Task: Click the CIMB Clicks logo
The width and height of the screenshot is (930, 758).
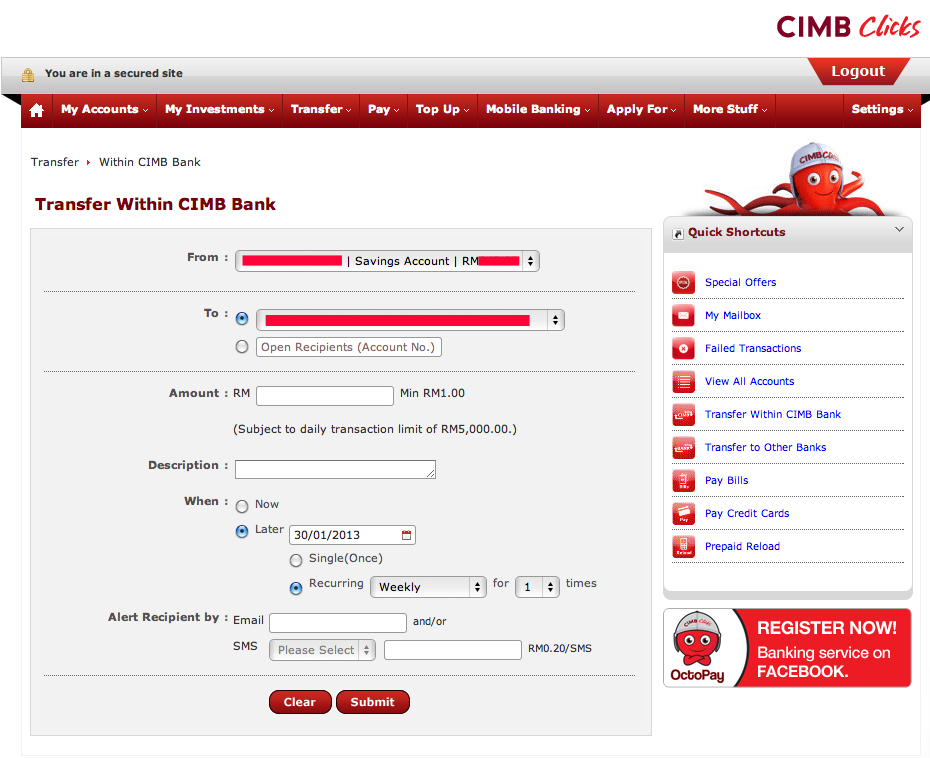Action: (x=848, y=27)
